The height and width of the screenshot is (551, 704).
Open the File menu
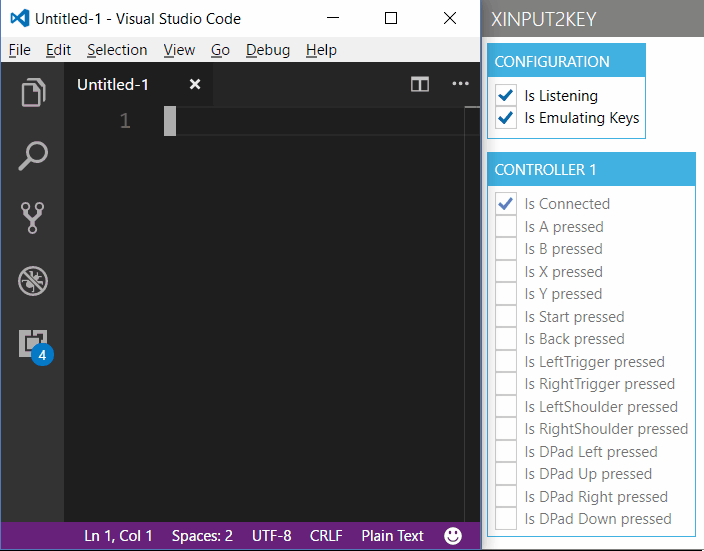[x=20, y=50]
